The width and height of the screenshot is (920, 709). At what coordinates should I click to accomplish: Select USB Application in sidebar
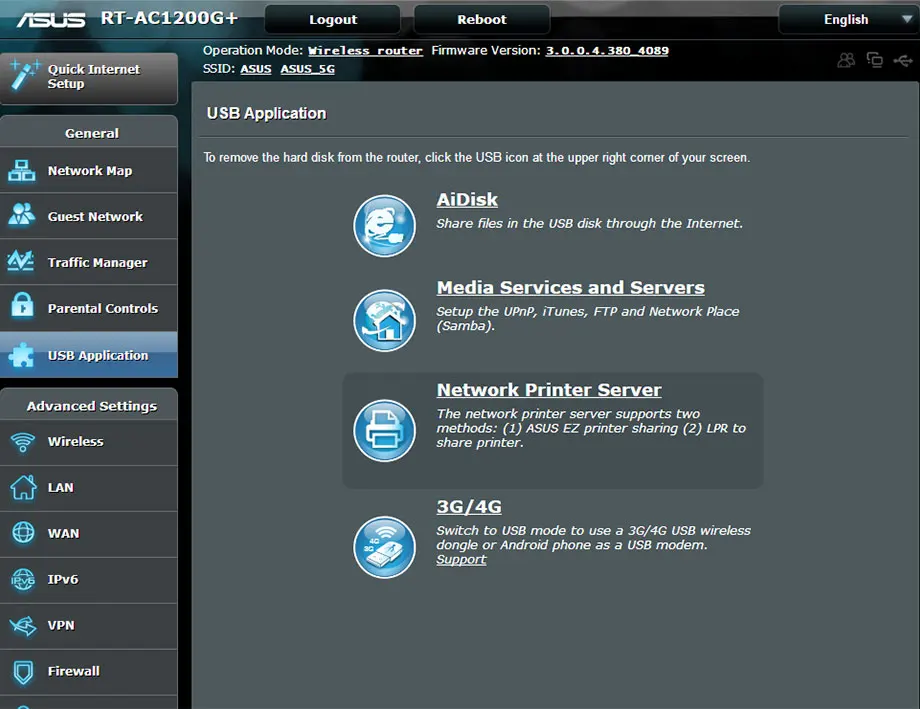pyautogui.click(x=89, y=354)
